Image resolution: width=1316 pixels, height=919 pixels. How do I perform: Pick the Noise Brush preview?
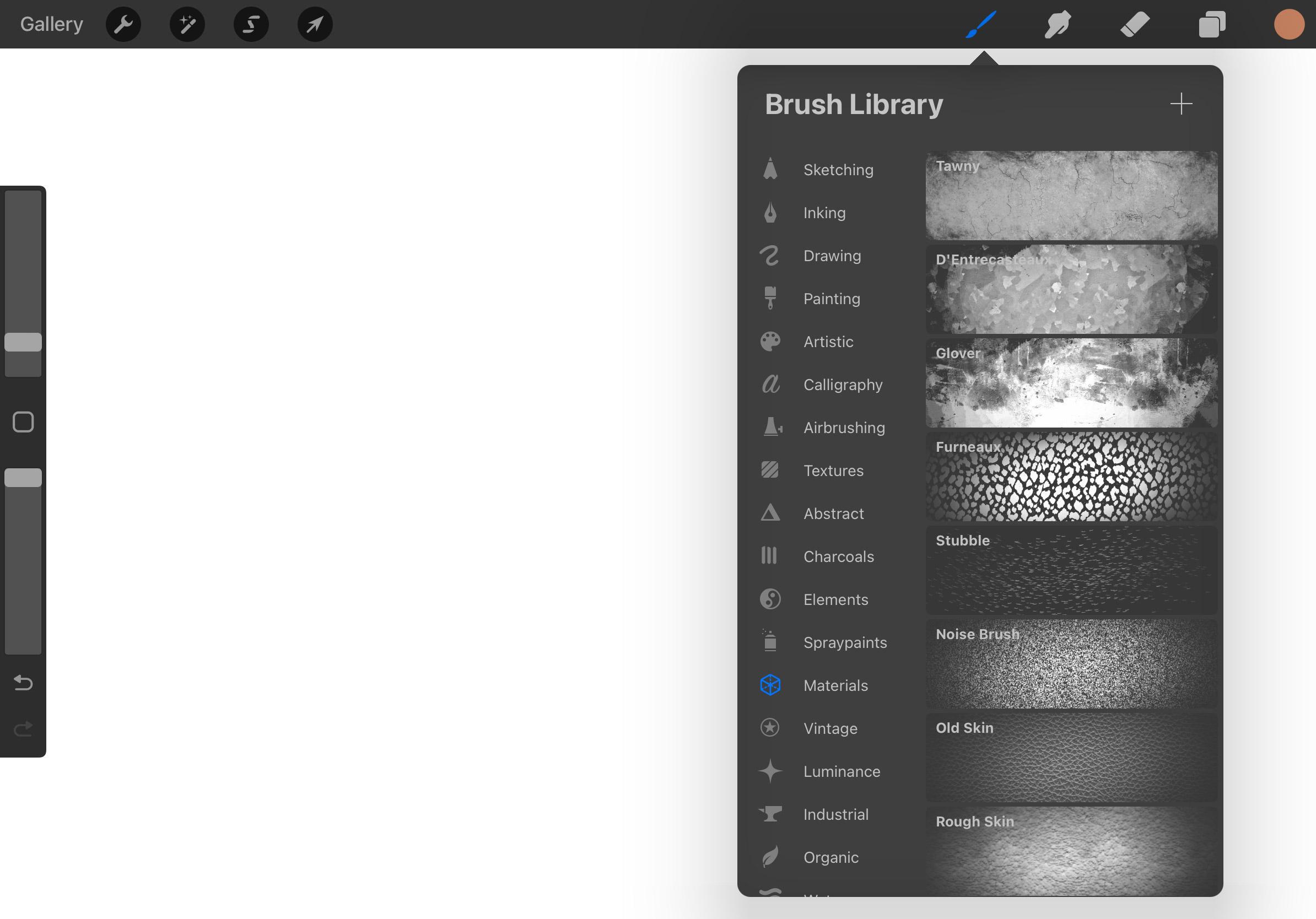click(x=1071, y=664)
